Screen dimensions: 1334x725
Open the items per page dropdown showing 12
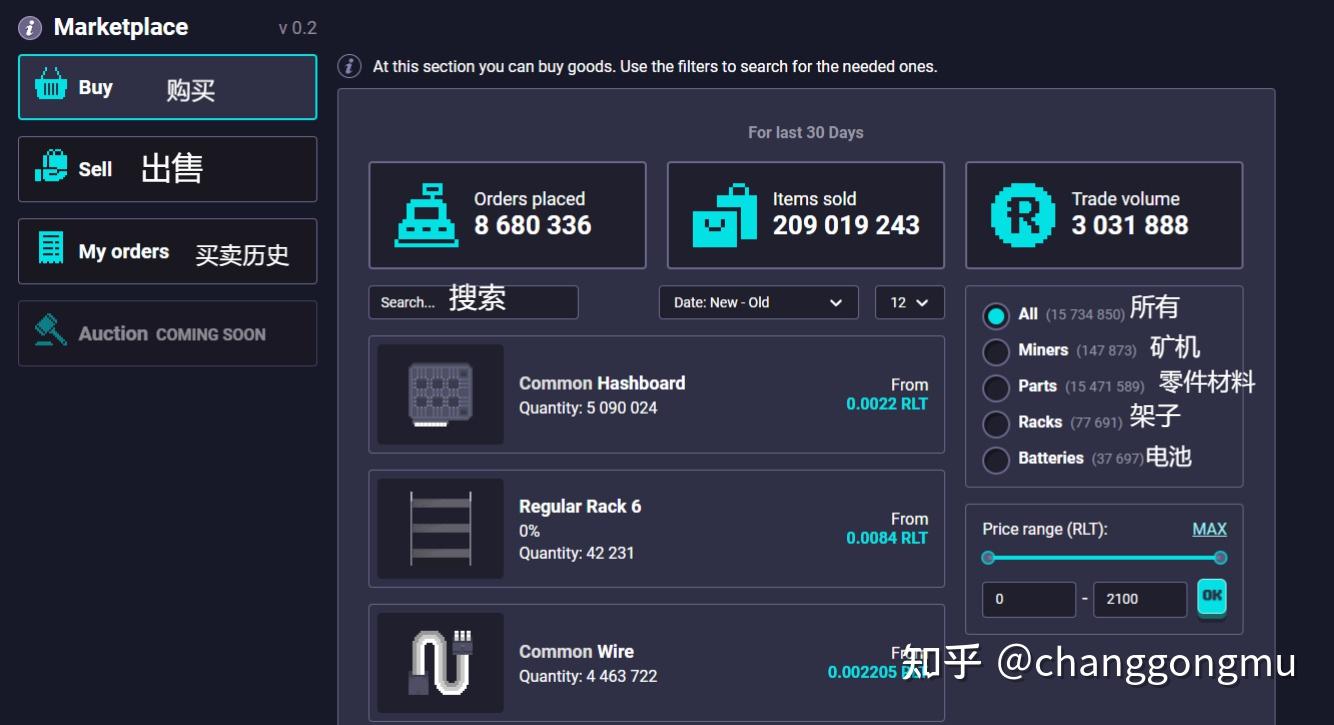pos(909,302)
